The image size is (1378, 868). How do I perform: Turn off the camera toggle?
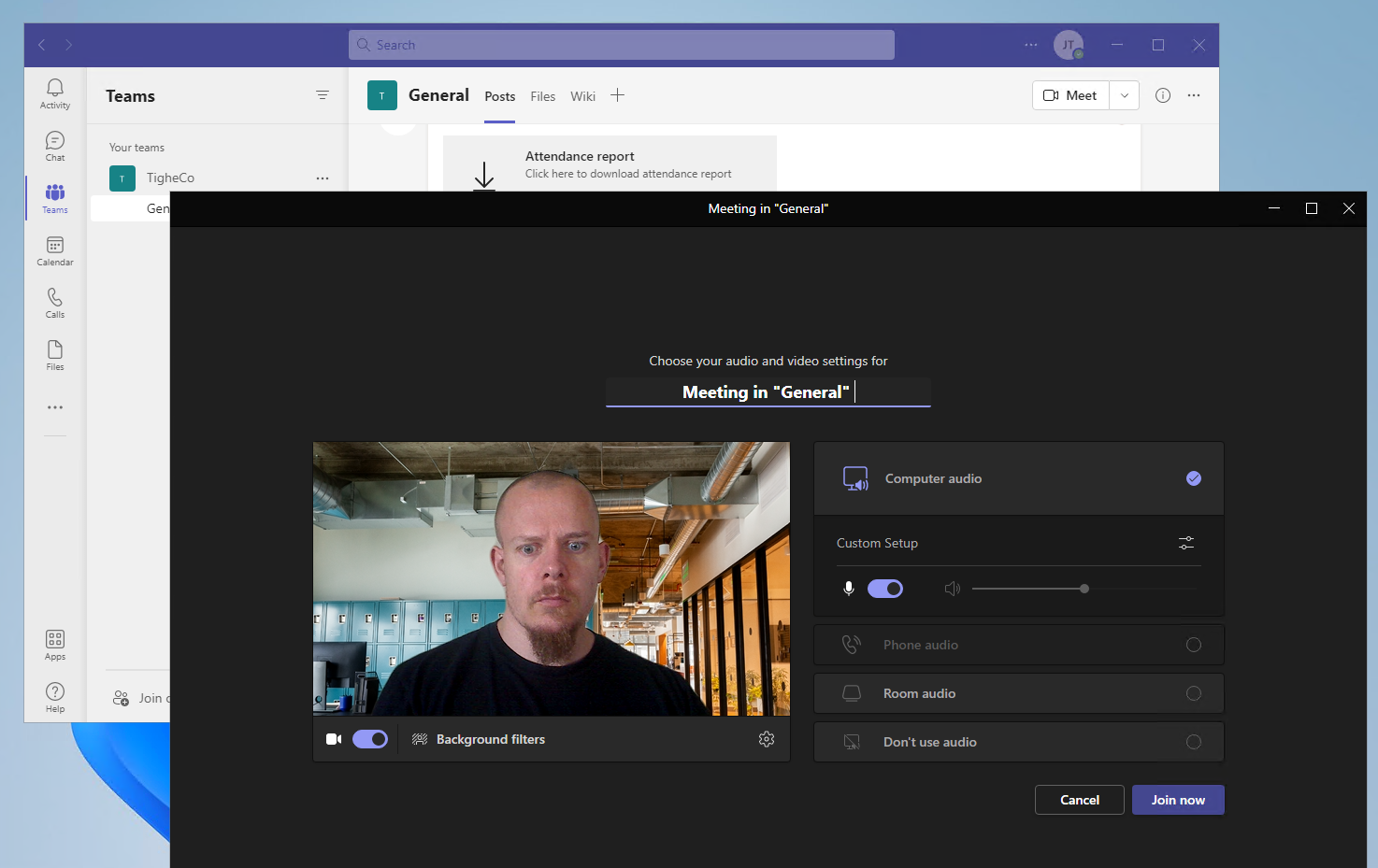click(370, 739)
